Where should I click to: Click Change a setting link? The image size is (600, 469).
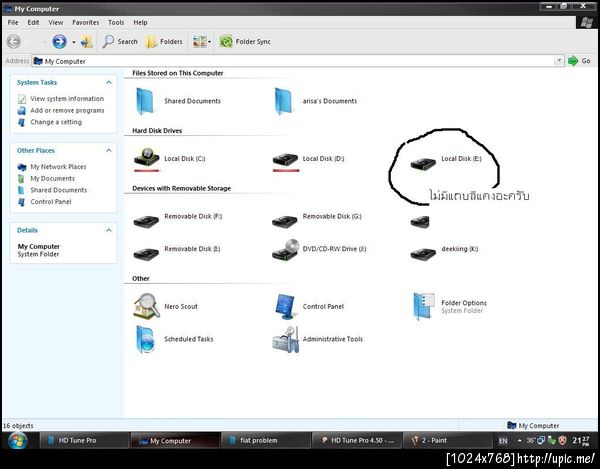coord(56,122)
